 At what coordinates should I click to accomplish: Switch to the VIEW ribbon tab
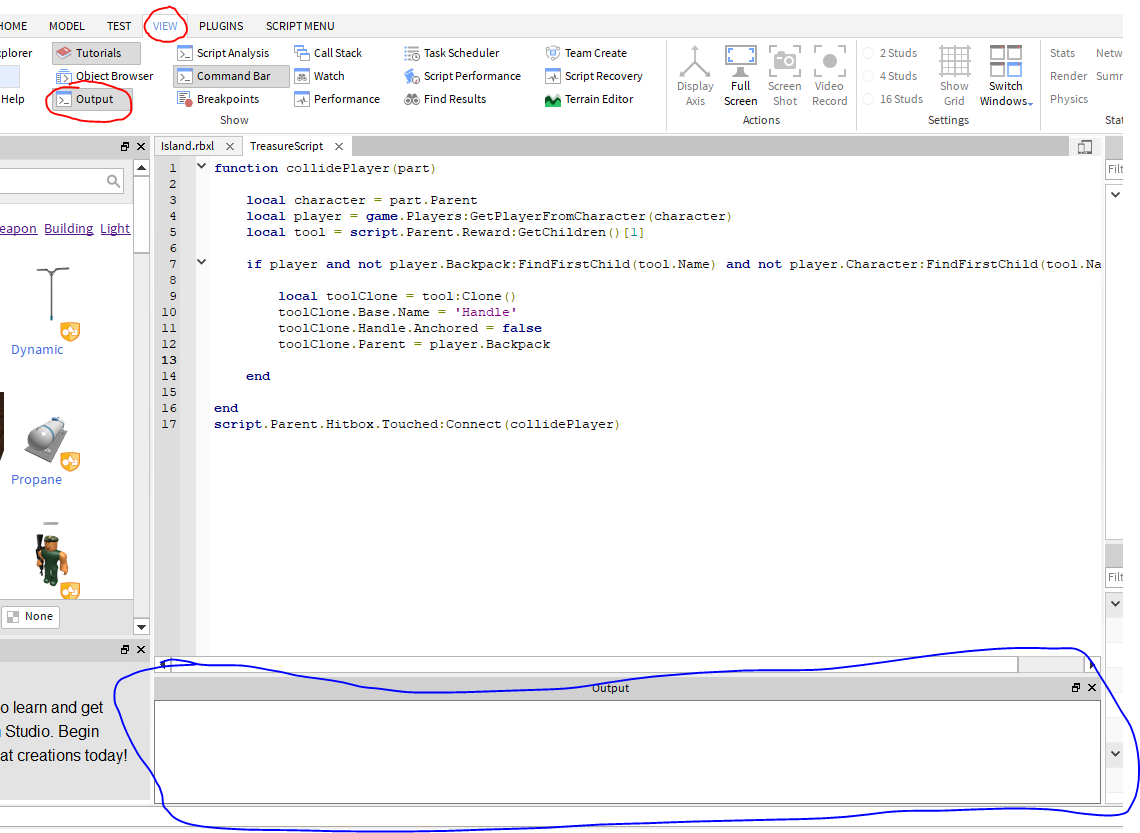pyautogui.click(x=165, y=26)
